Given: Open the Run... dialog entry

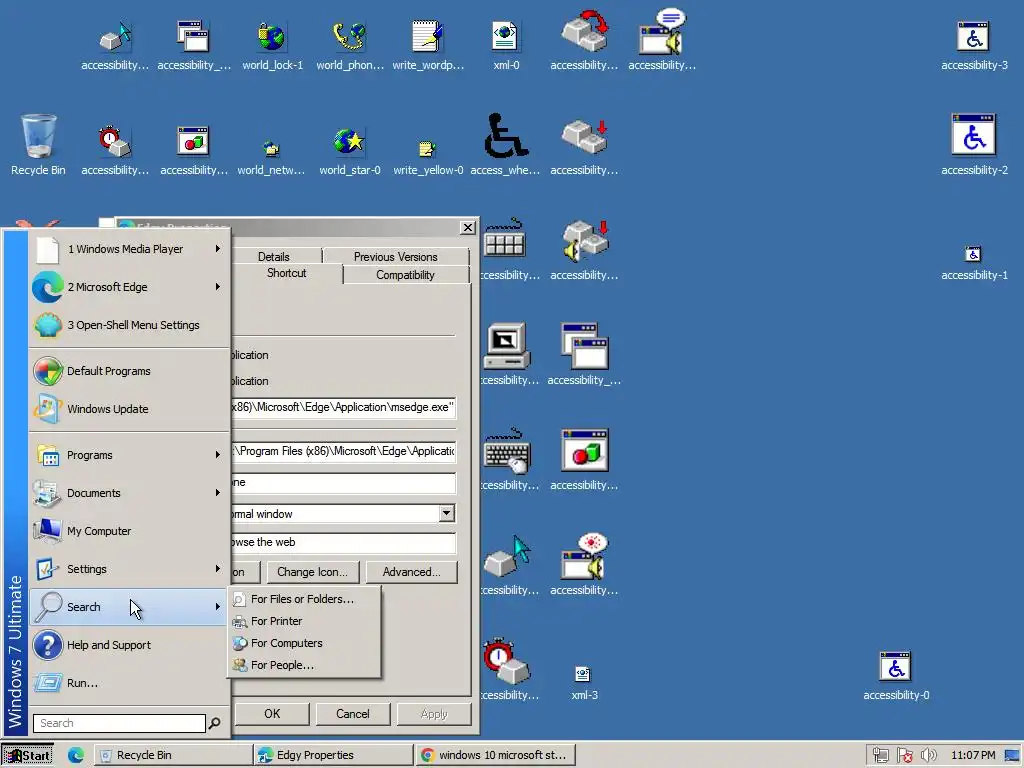Looking at the screenshot, I should tap(129, 682).
